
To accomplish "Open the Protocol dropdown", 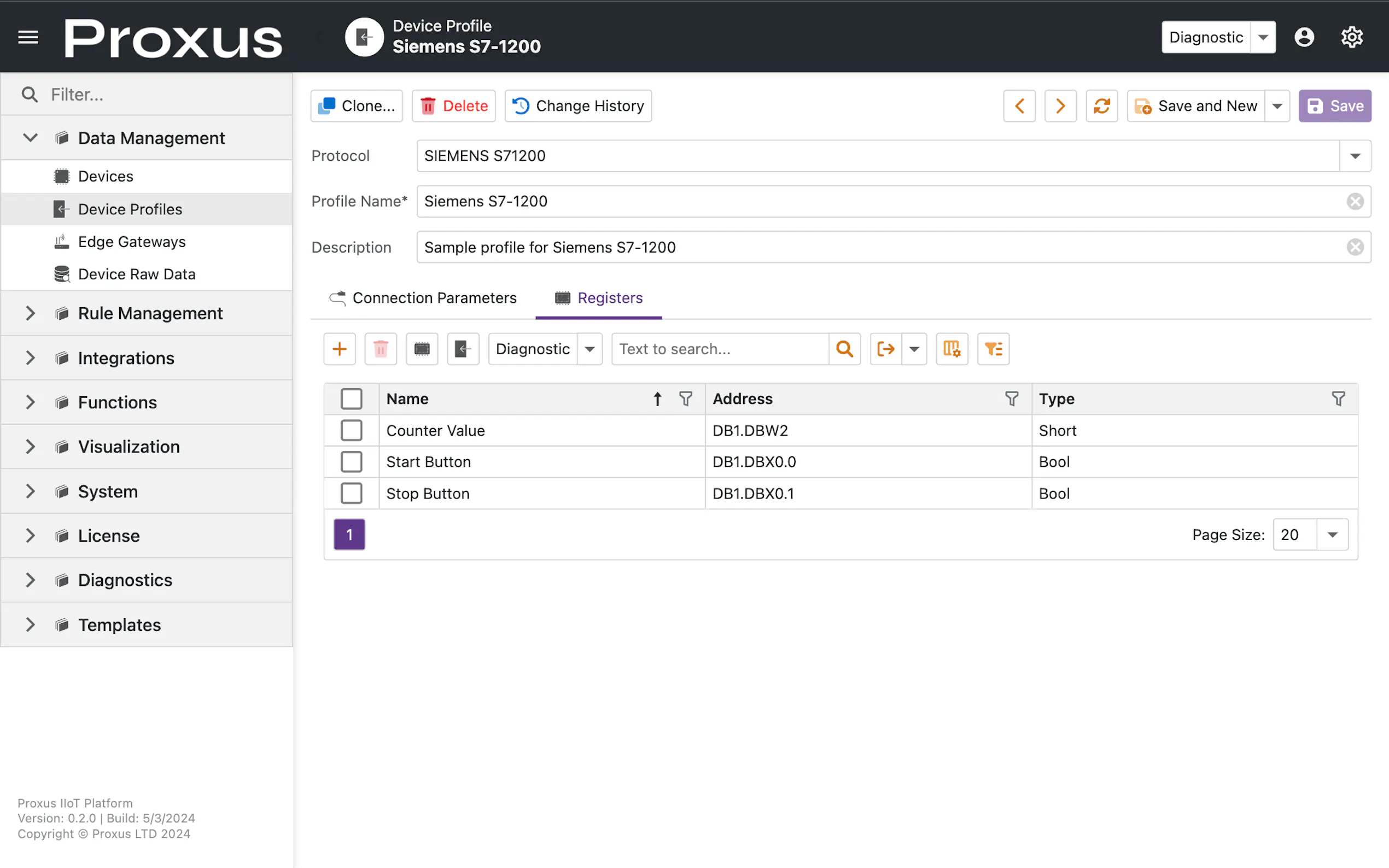I will (1355, 156).
